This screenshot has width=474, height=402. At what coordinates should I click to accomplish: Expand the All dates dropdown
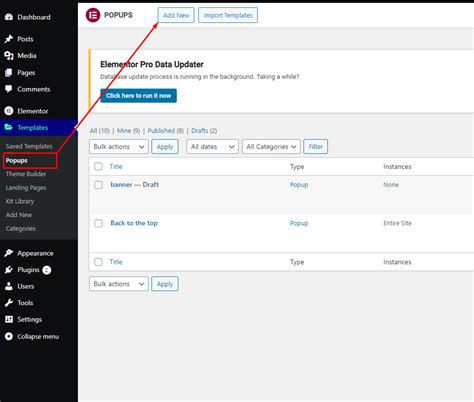pyautogui.click(x=212, y=147)
